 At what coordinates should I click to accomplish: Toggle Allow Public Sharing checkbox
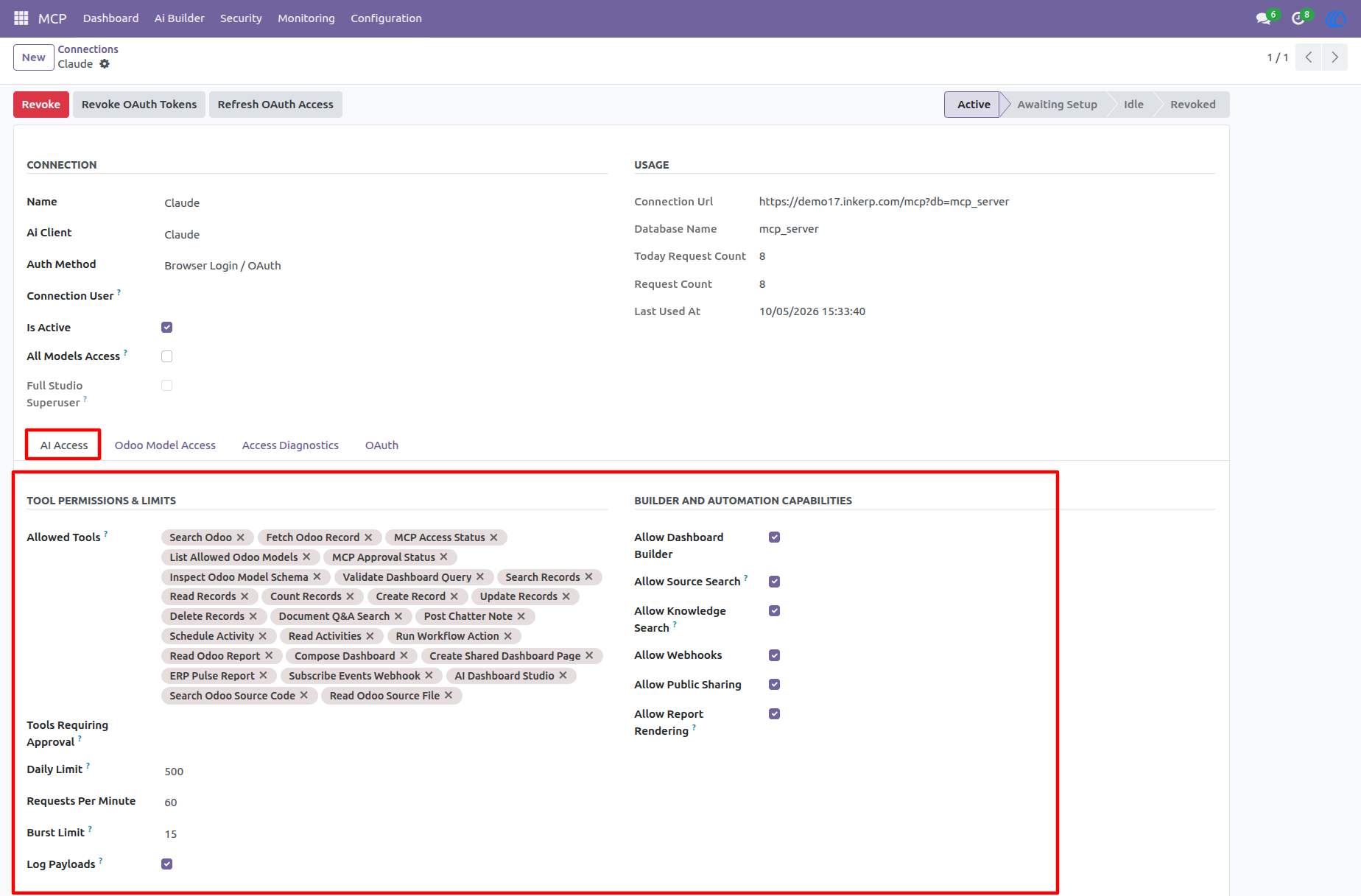click(775, 685)
